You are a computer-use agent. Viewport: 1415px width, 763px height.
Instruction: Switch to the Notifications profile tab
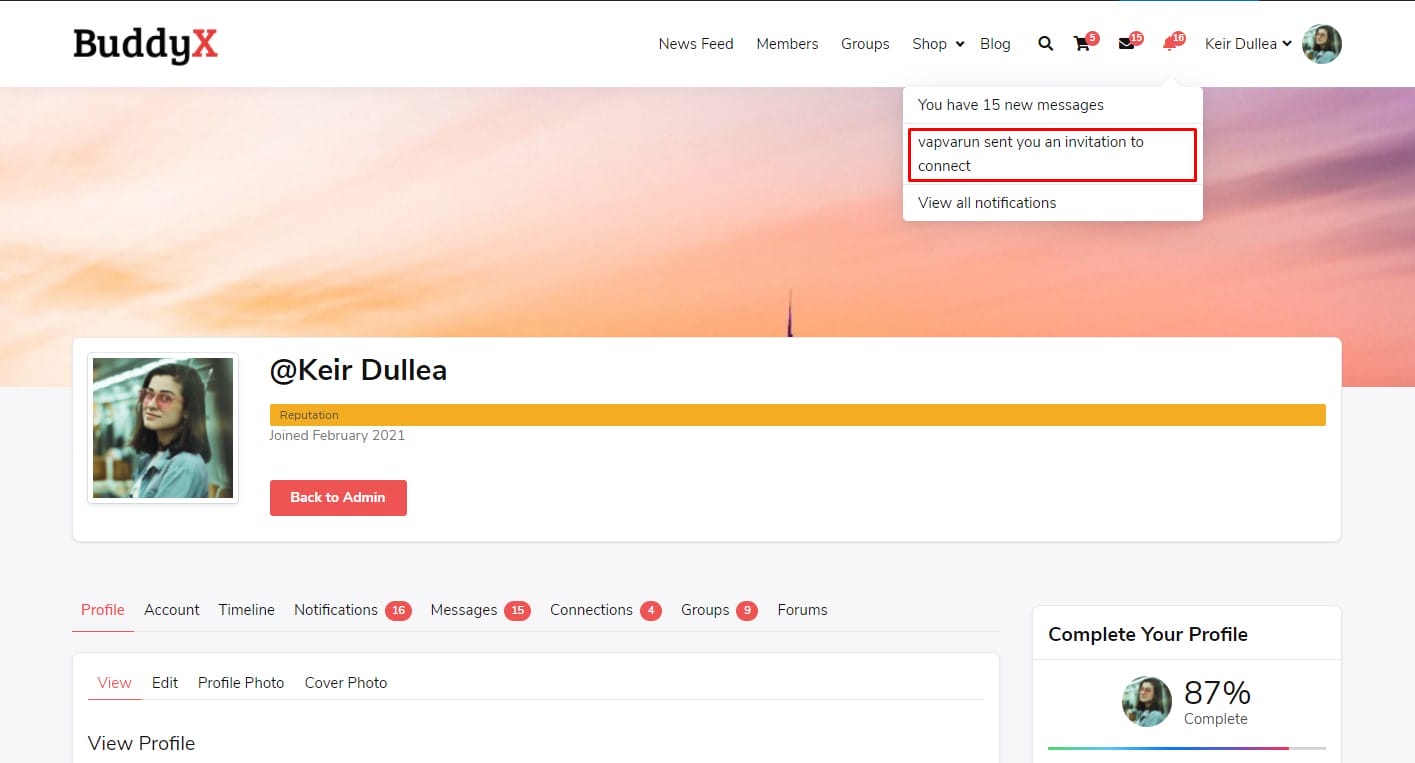(336, 610)
